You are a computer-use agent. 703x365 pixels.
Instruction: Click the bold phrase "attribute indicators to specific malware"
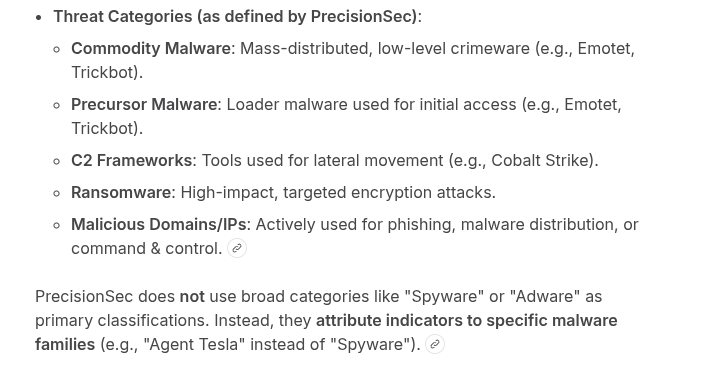point(467,321)
